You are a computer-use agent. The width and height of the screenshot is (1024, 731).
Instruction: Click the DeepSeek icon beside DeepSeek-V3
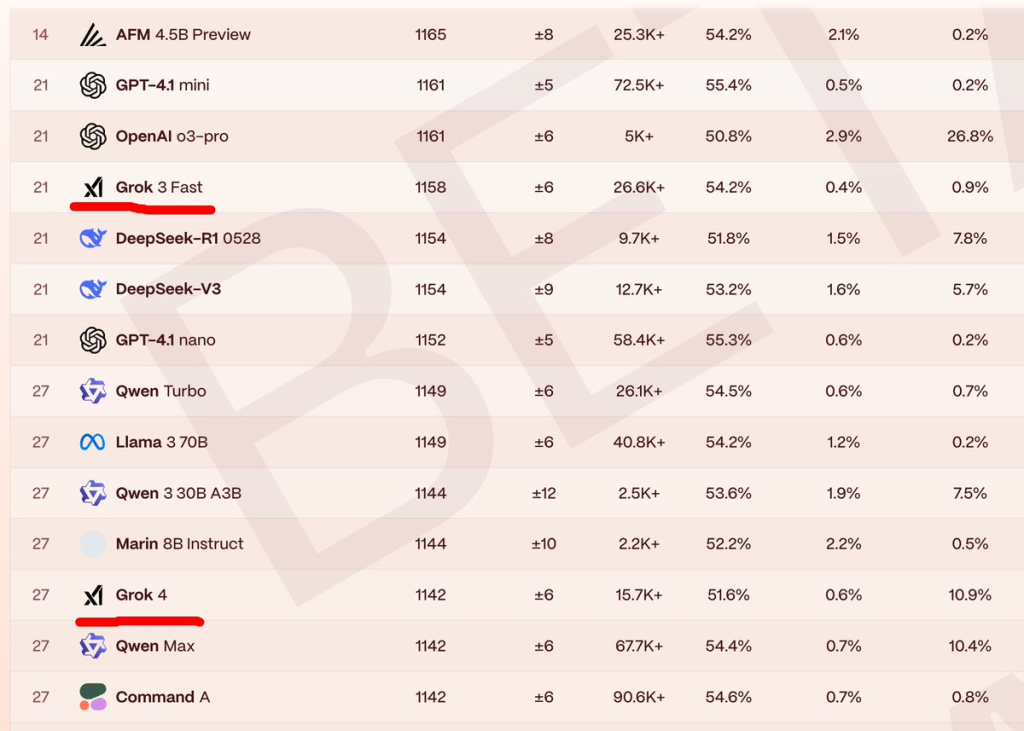(93, 290)
